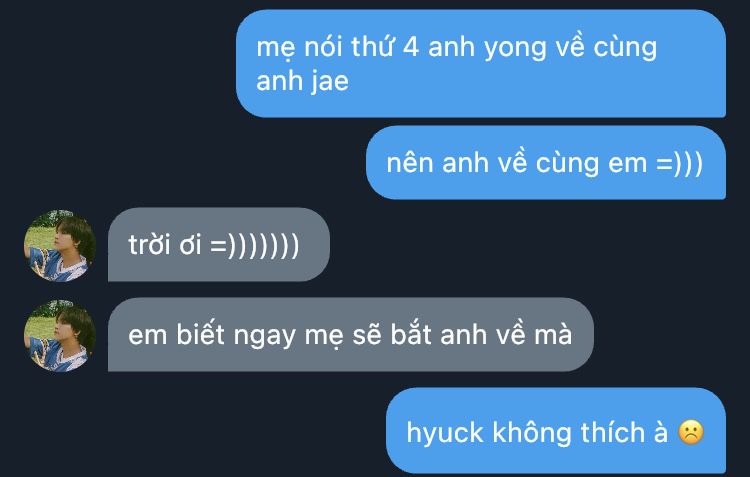The width and height of the screenshot is (750, 477).
Task: Click the words 'anh jae' on second line
Action: point(302,81)
